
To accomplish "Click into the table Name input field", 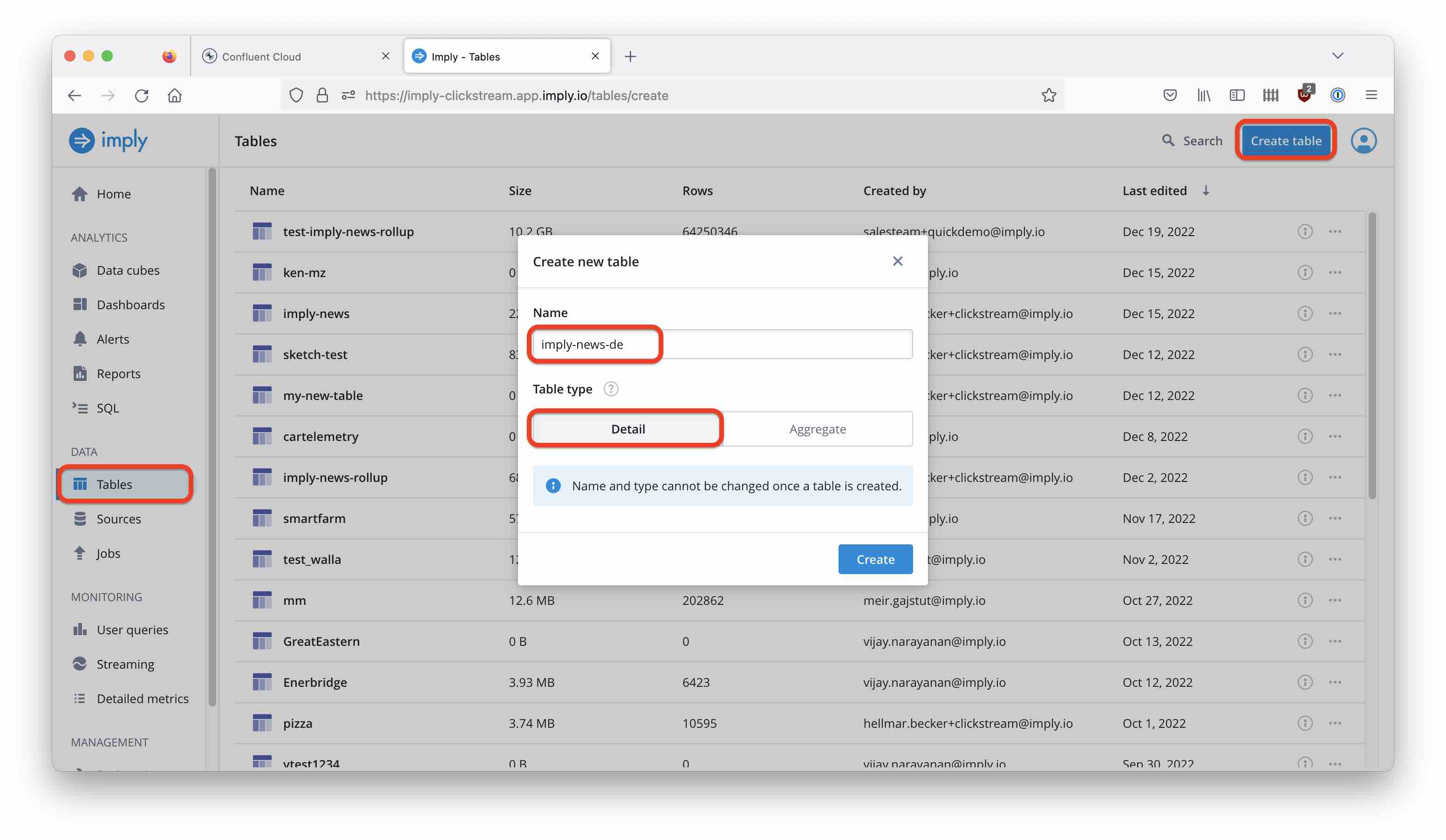I will pos(722,344).
